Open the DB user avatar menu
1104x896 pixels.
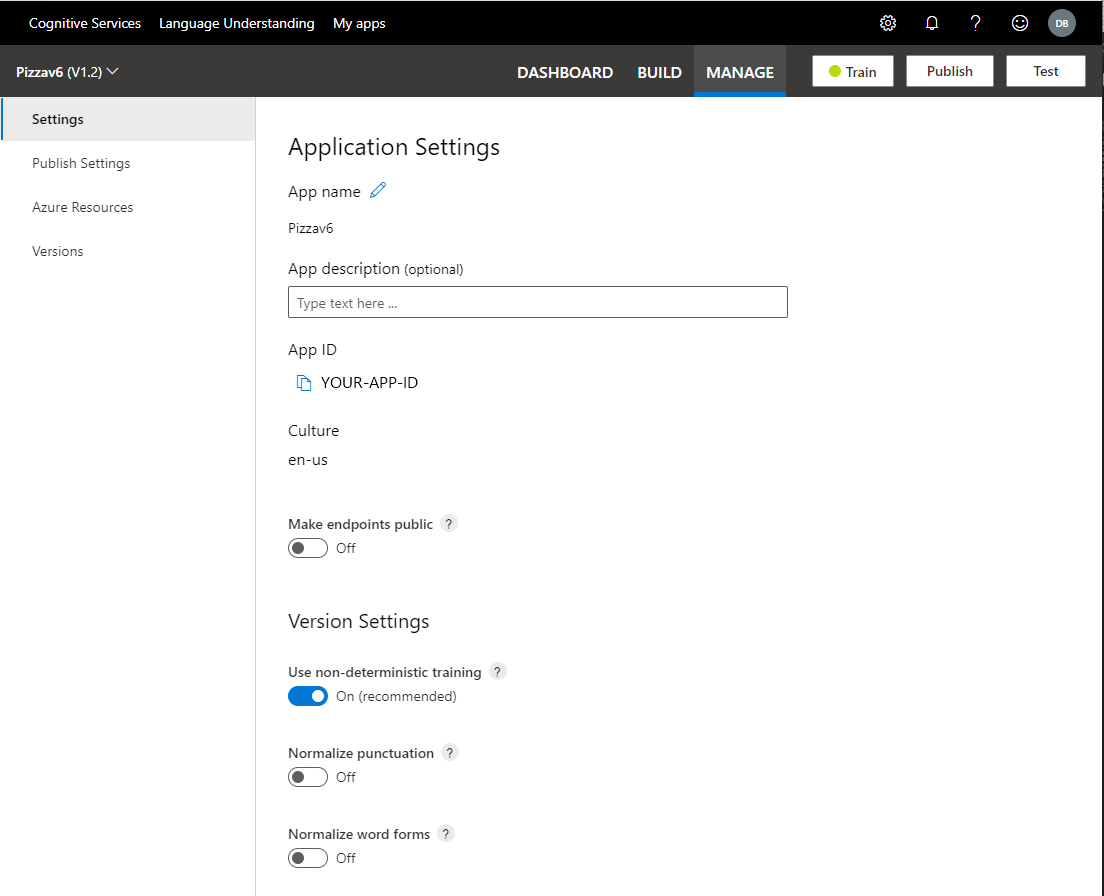click(1061, 22)
